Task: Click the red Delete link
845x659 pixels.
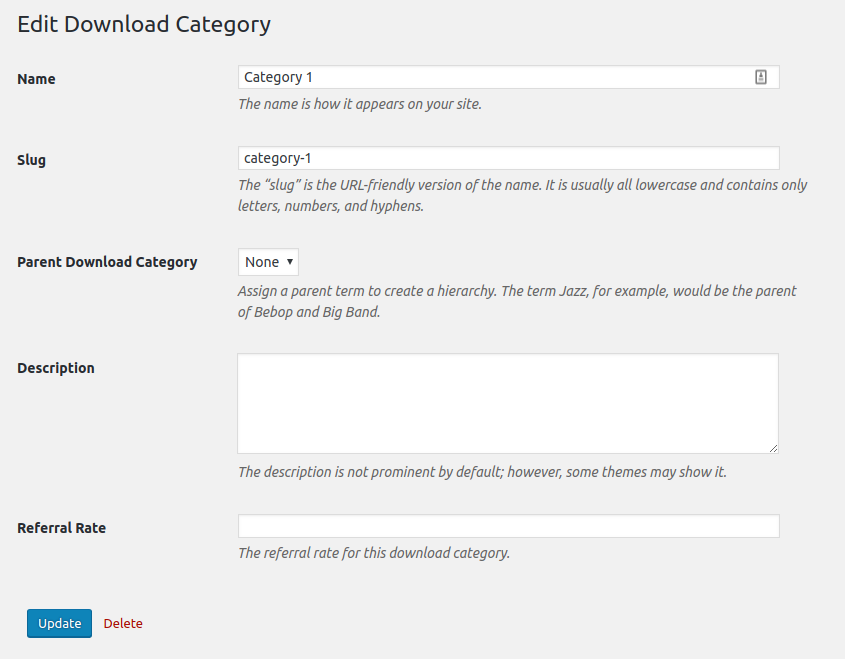Action: click(123, 623)
